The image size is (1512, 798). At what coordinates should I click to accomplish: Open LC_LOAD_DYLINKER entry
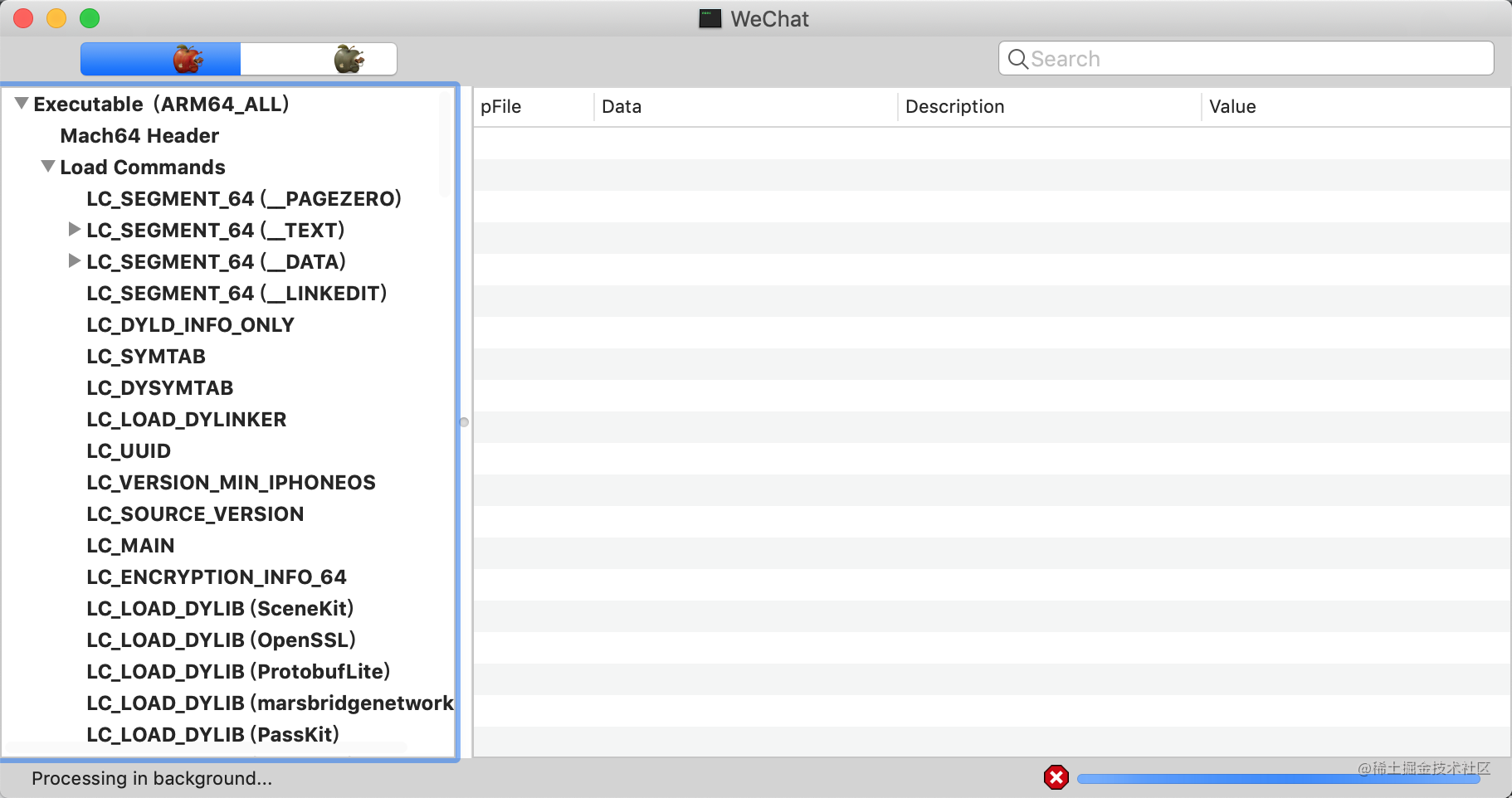[x=187, y=419]
